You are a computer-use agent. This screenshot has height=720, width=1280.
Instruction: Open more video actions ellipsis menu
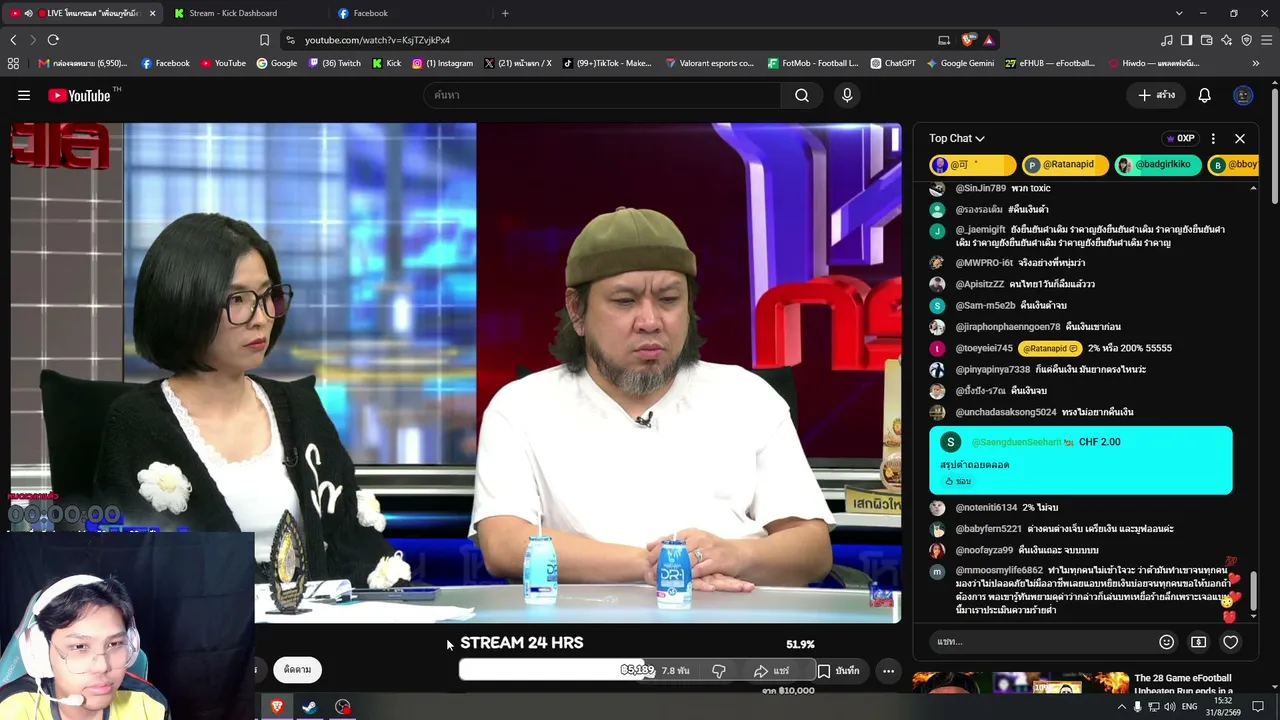point(888,671)
